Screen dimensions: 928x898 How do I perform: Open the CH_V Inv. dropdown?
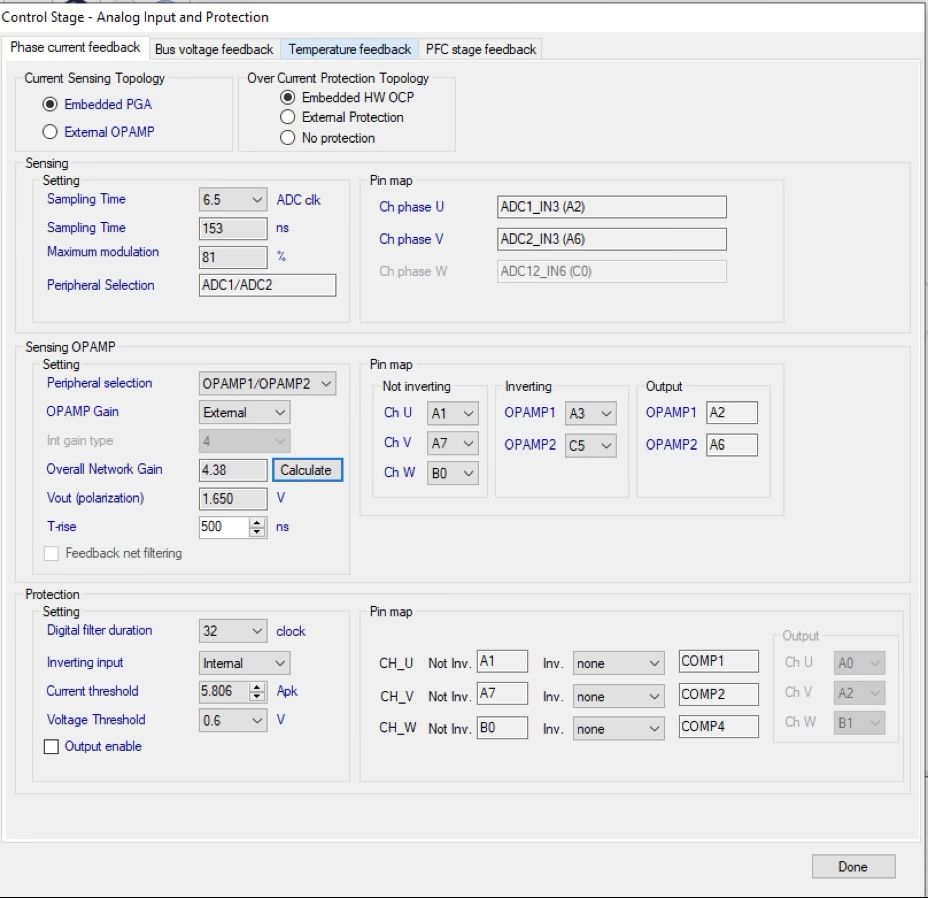coord(618,696)
